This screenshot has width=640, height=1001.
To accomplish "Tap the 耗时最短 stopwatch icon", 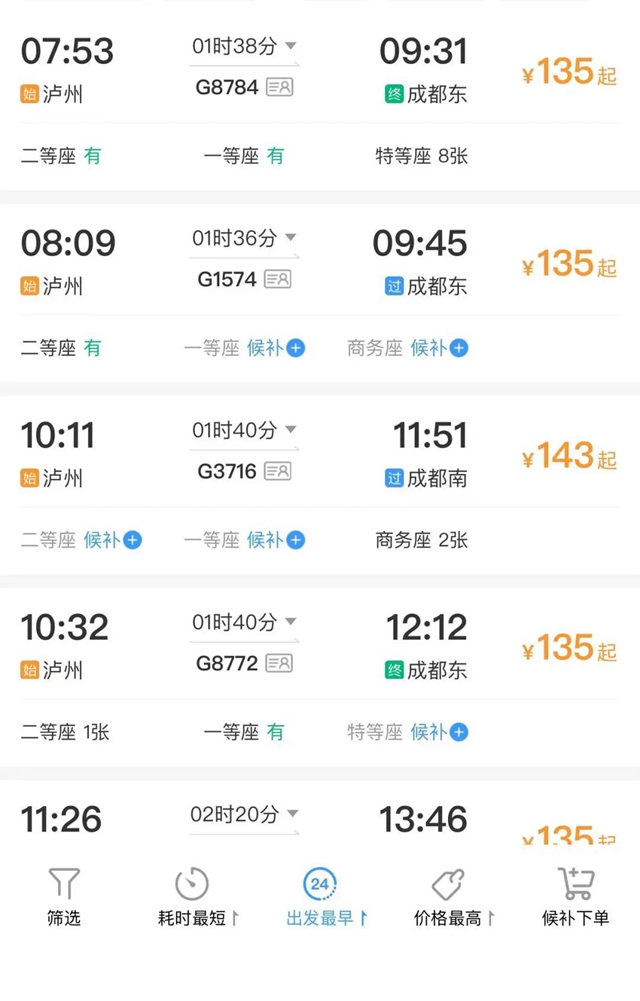I will click(190, 883).
